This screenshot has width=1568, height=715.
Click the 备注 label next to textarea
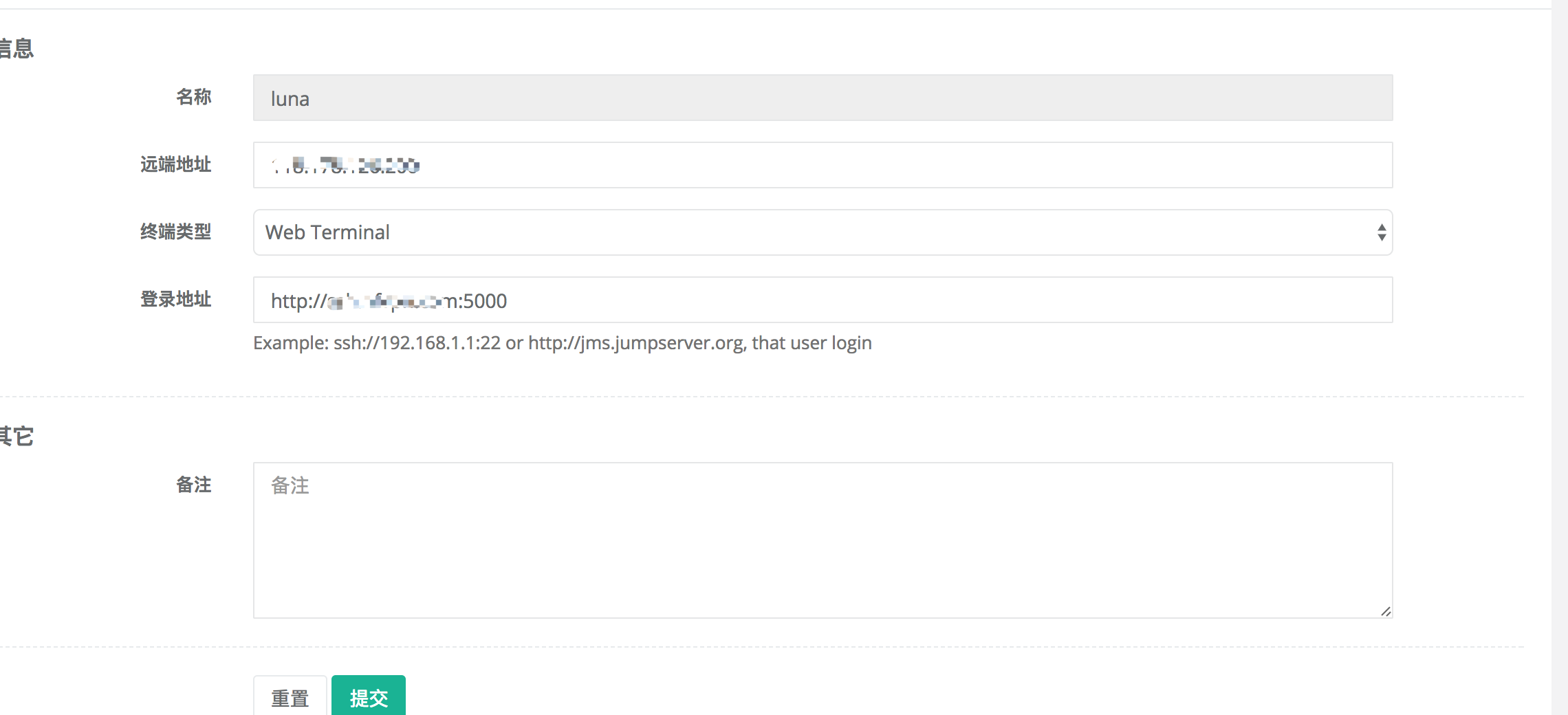[195, 485]
